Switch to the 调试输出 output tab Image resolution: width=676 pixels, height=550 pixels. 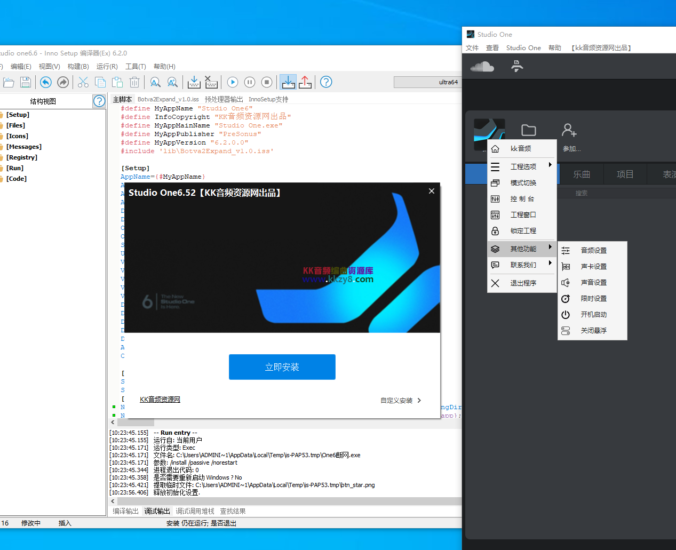157,511
